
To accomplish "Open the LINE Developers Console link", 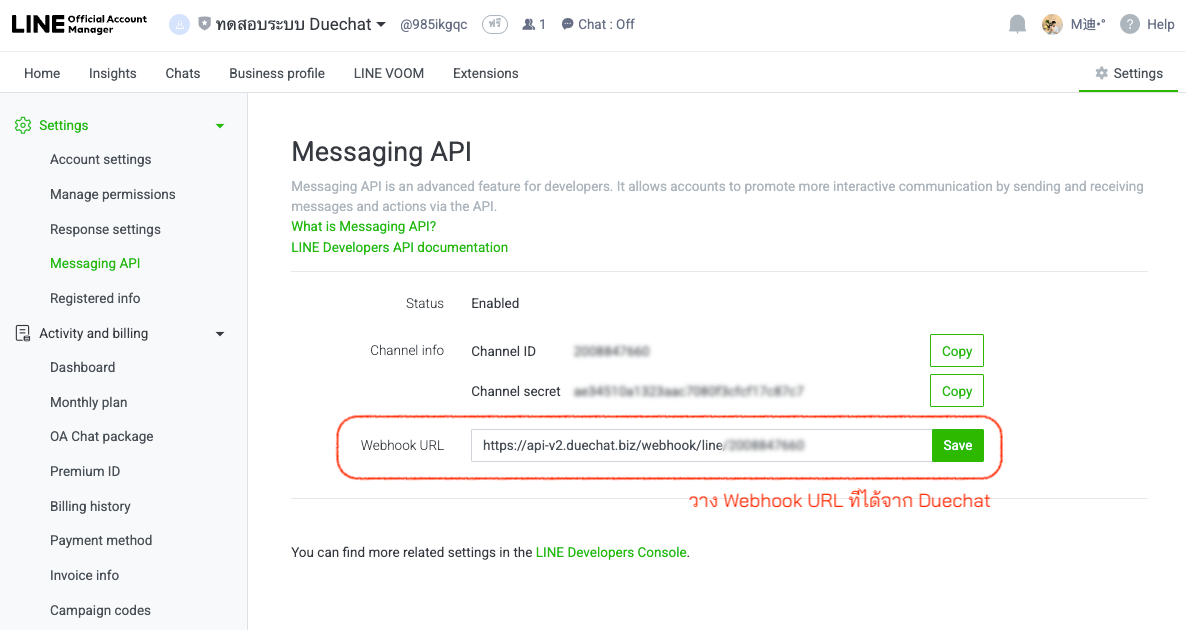I will (x=610, y=551).
